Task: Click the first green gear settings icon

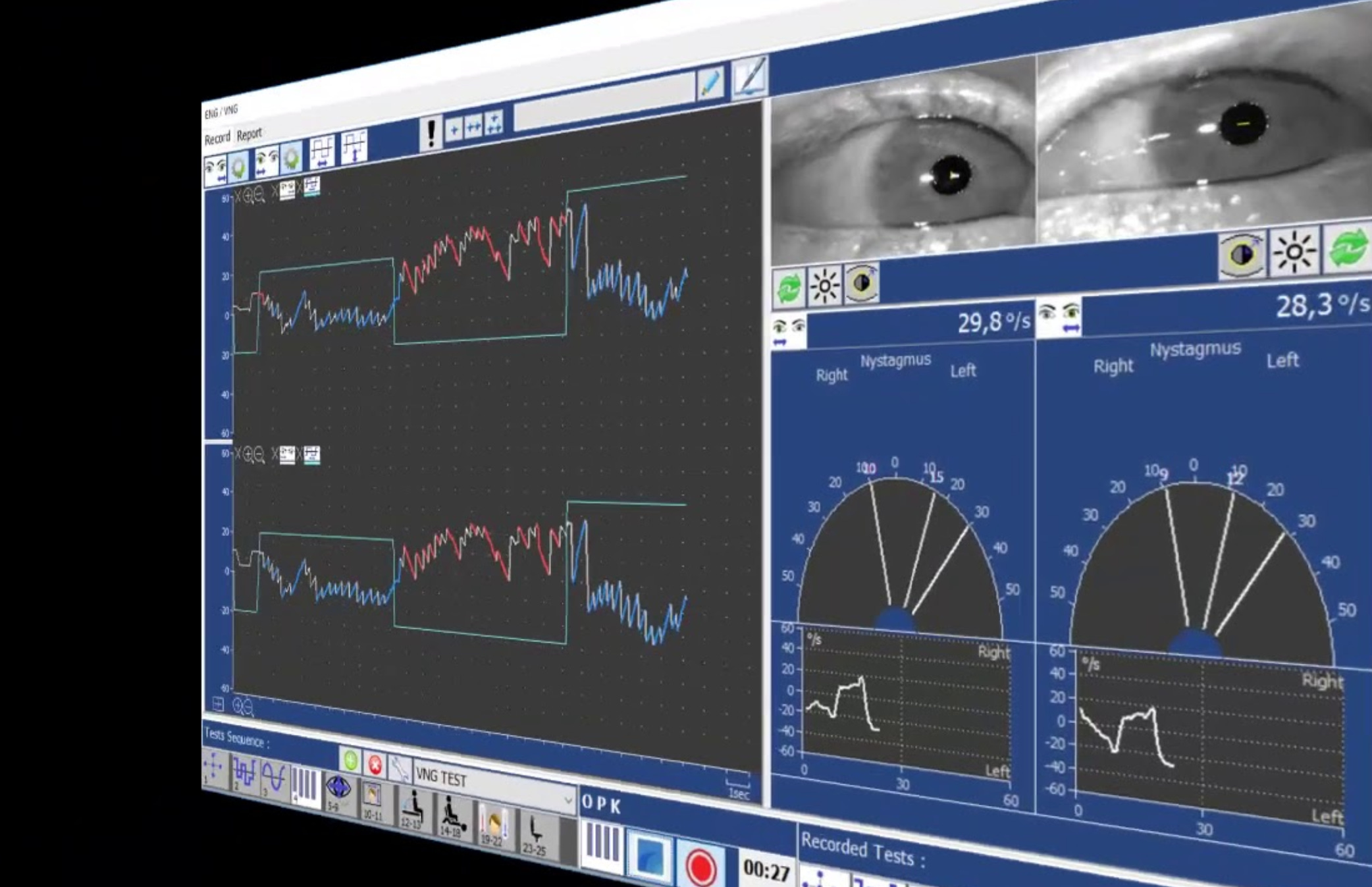Action: coord(238,167)
